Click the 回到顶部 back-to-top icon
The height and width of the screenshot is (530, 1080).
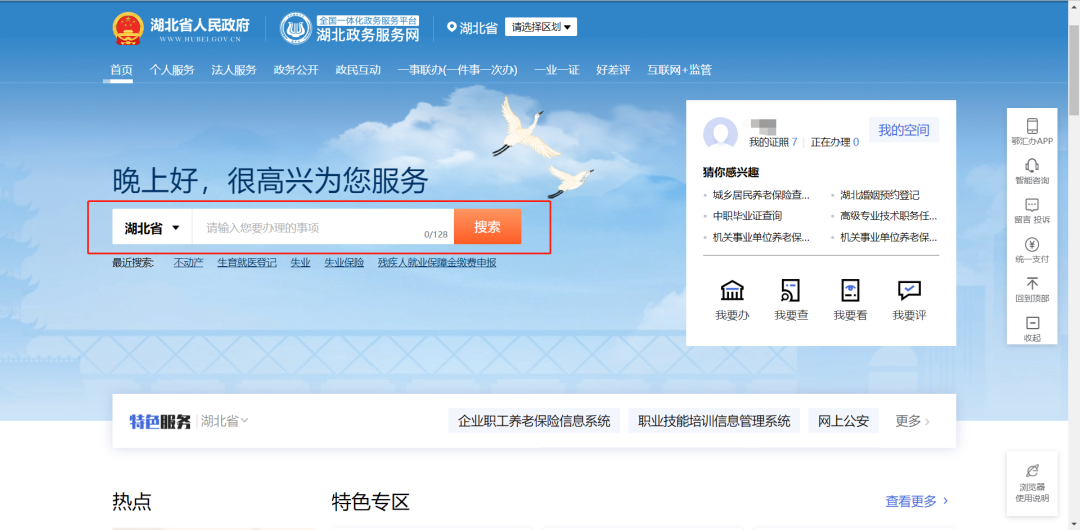(x=1032, y=284)
